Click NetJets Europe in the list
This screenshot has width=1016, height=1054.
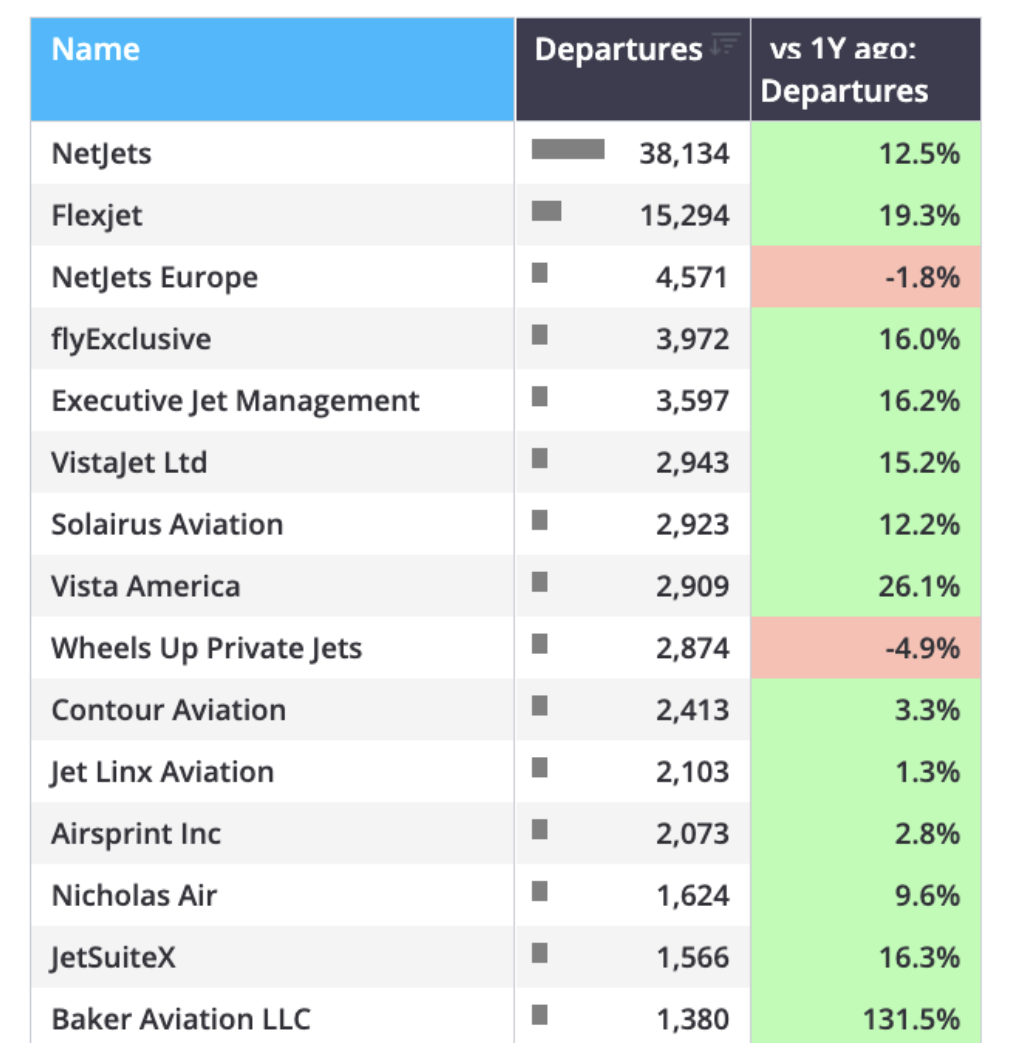tap(155, 277)
